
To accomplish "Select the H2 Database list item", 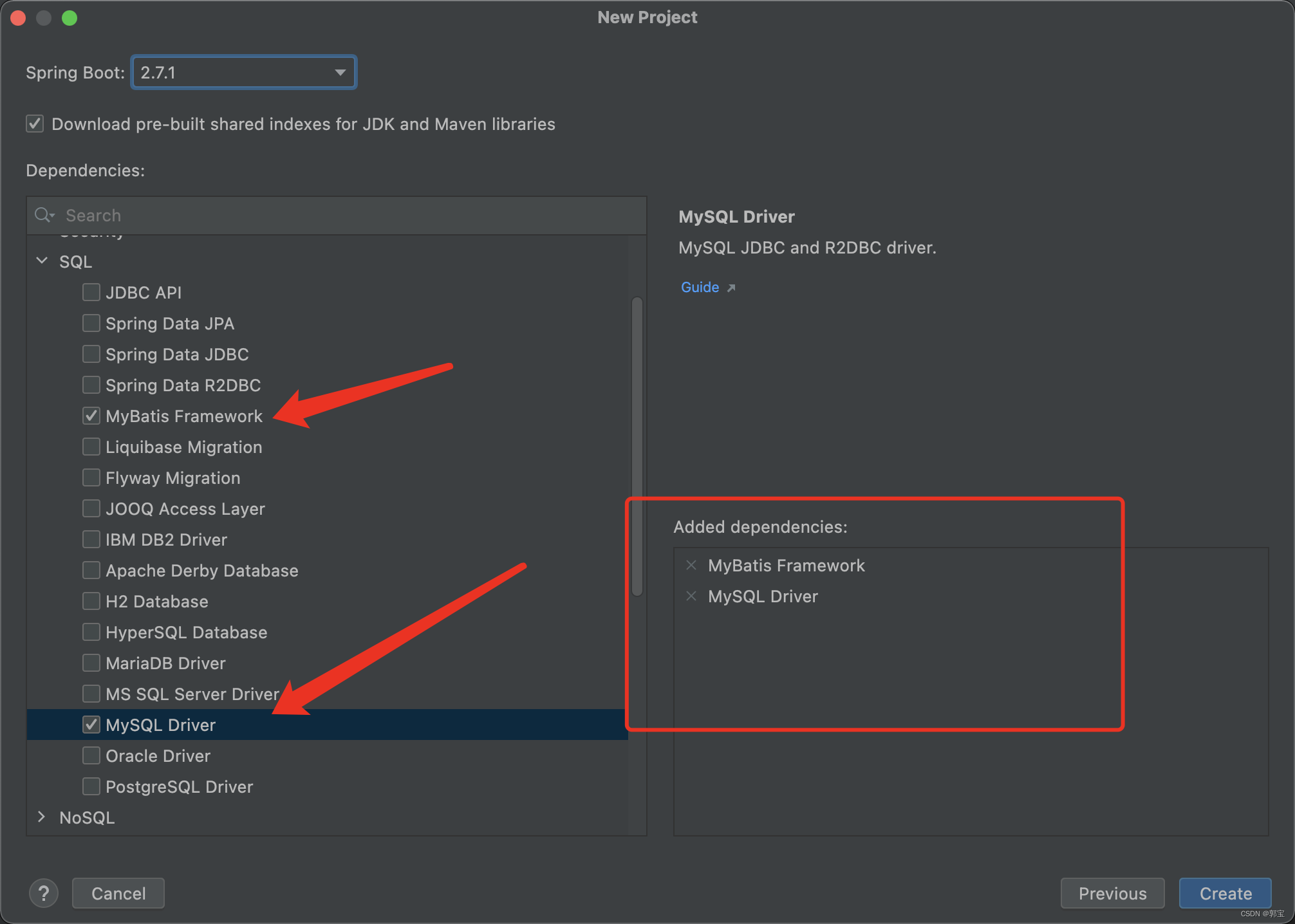I will click(x=157, y=601).
